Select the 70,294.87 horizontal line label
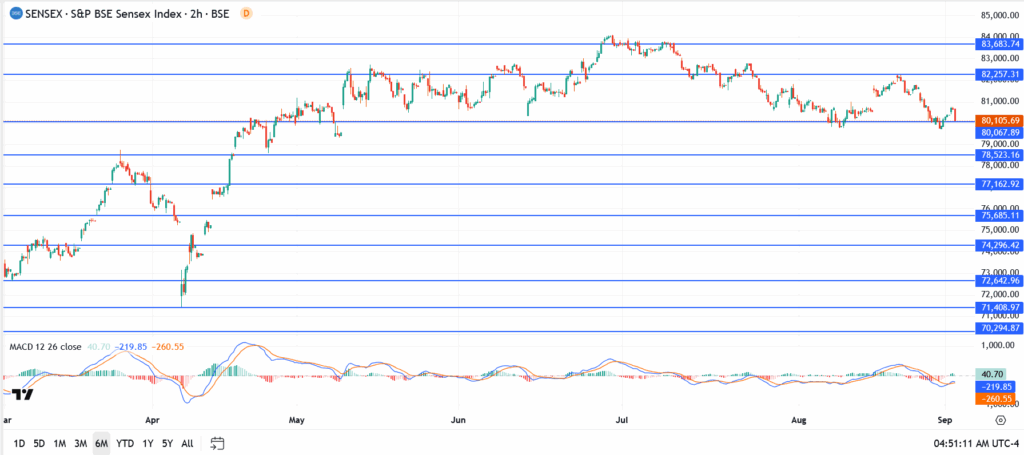Image resolution: width=1024 pixels, height=455 pixels. [998, 328]
